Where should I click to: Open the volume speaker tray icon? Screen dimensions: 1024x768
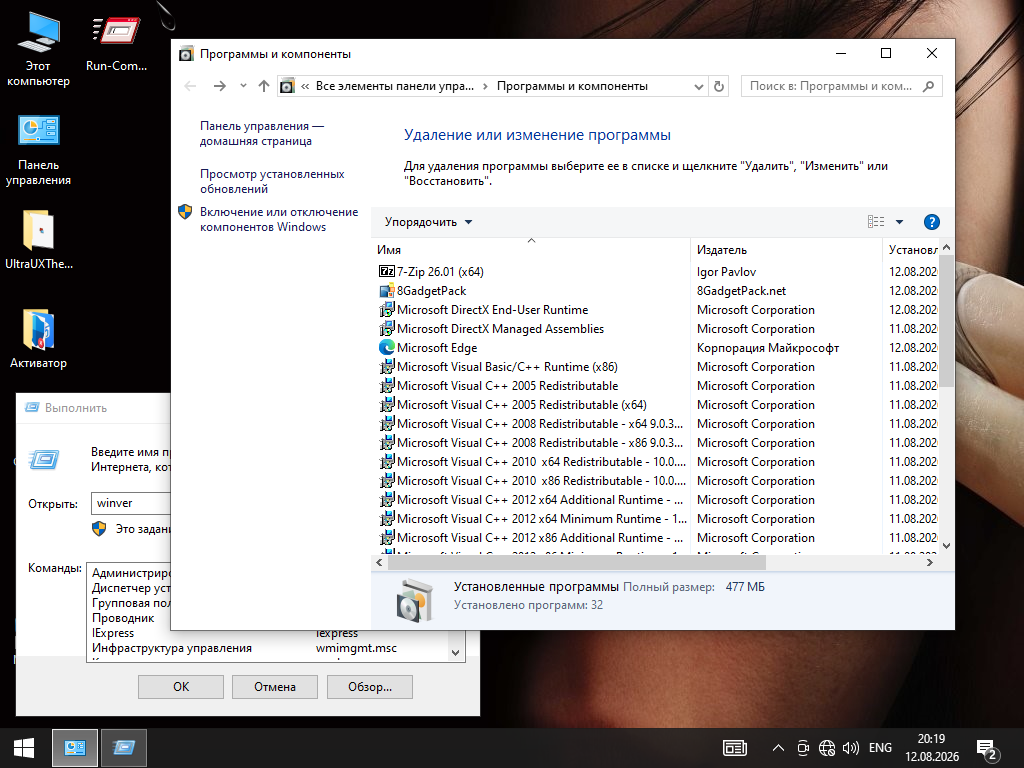[x=851, y=748]
